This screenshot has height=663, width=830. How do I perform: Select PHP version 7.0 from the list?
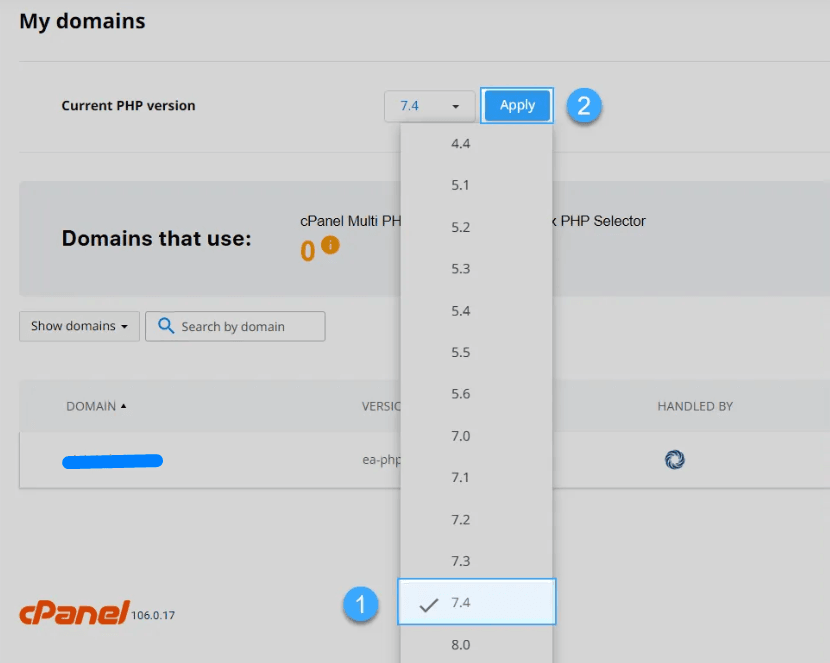460,435
